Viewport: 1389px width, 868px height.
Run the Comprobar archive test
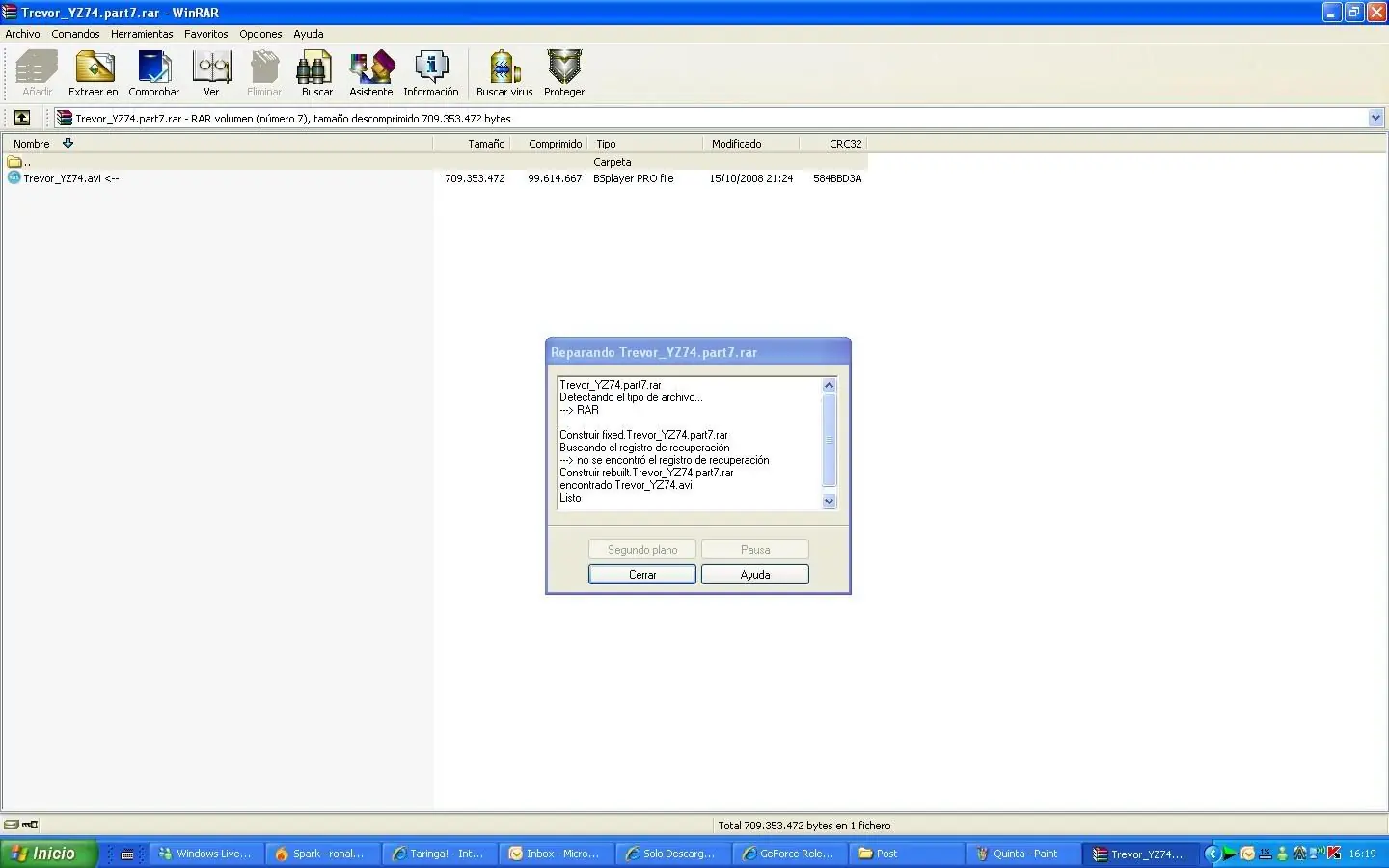pyautogui.click(x=154, y=74)
